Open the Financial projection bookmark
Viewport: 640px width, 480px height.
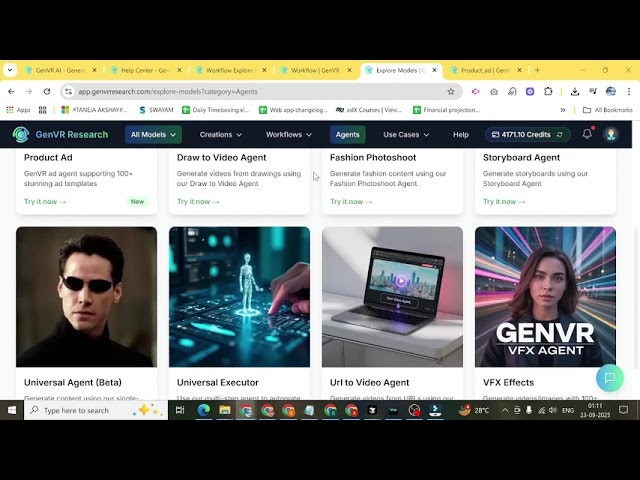pos(447,110)
